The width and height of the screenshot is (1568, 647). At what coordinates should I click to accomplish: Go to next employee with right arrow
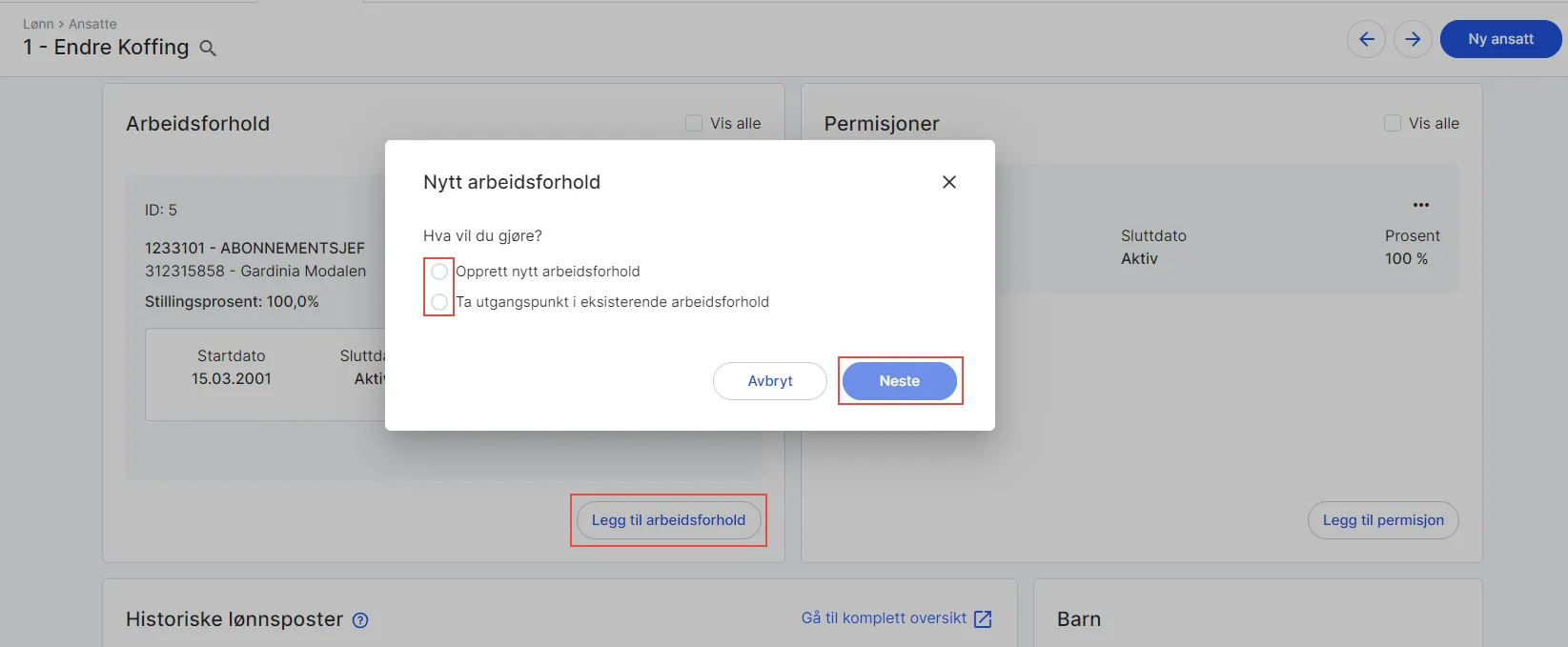(x=1413, y=39)
